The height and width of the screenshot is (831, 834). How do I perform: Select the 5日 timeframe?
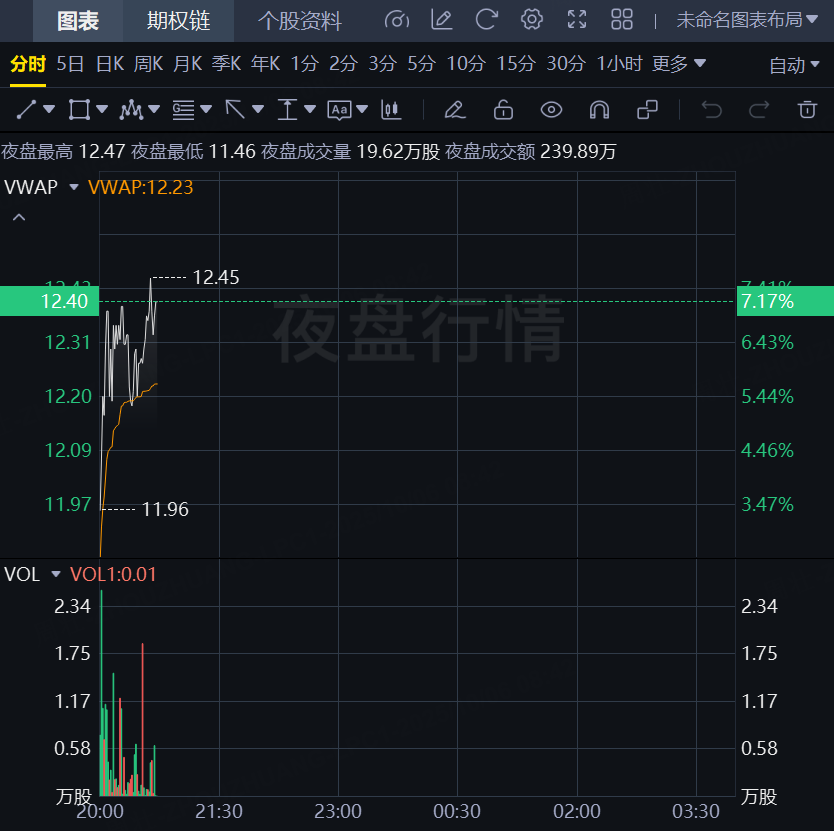[70, 64]
